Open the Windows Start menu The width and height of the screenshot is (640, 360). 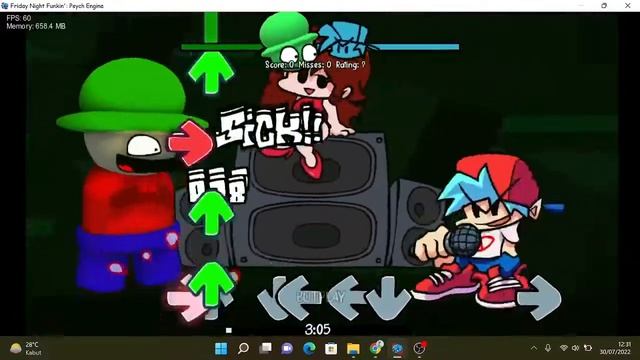[x=221, y=349]
